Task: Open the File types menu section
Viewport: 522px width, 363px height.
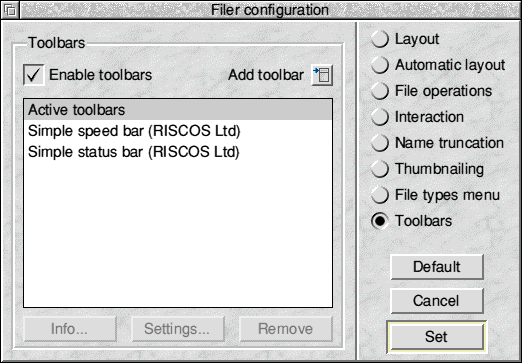Action: 380,195
